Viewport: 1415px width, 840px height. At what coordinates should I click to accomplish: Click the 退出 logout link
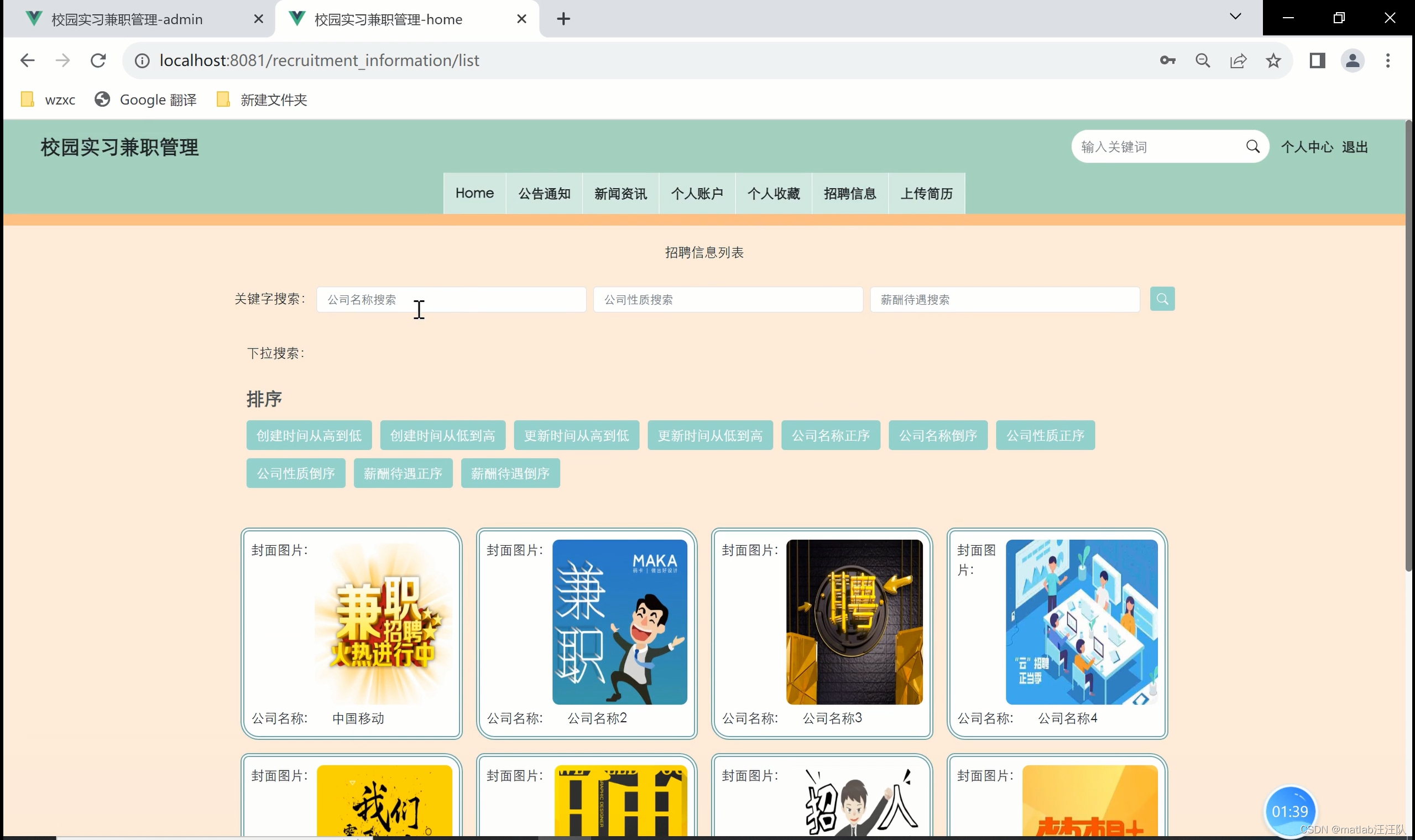[x=1354, y=147]
